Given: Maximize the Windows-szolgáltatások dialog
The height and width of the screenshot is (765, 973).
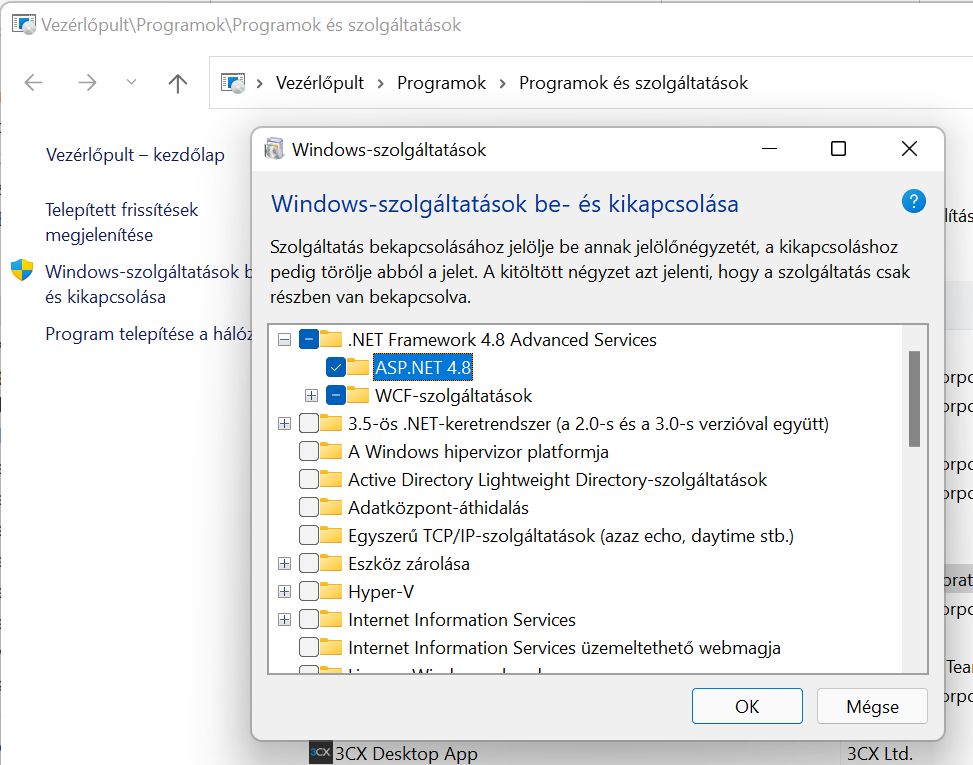Looking at the screenshot, I should click(838, 149).
